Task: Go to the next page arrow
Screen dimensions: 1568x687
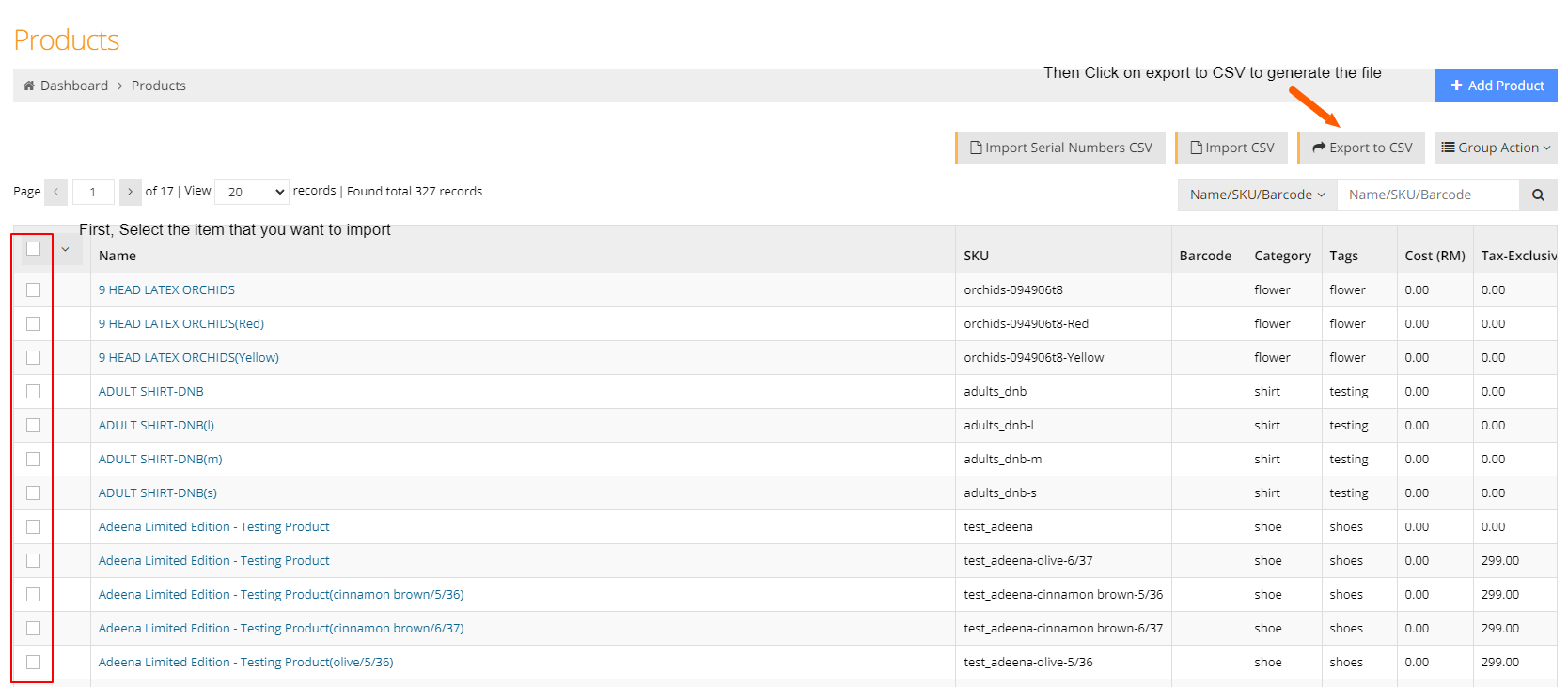Action: click(x=131, y=192)
